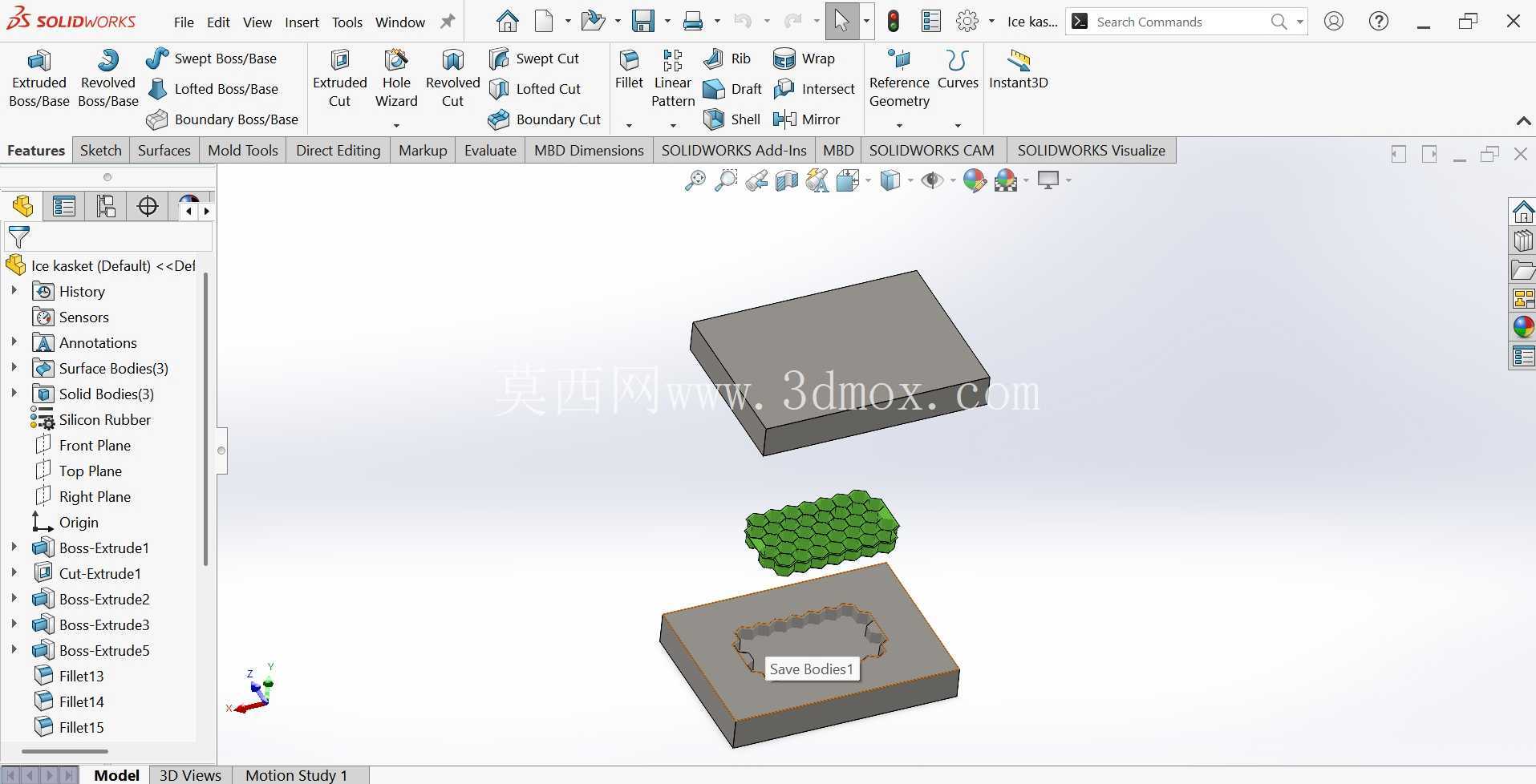Open the Print icon
This screenshot has width=1536, height=784.
point(693,22)
